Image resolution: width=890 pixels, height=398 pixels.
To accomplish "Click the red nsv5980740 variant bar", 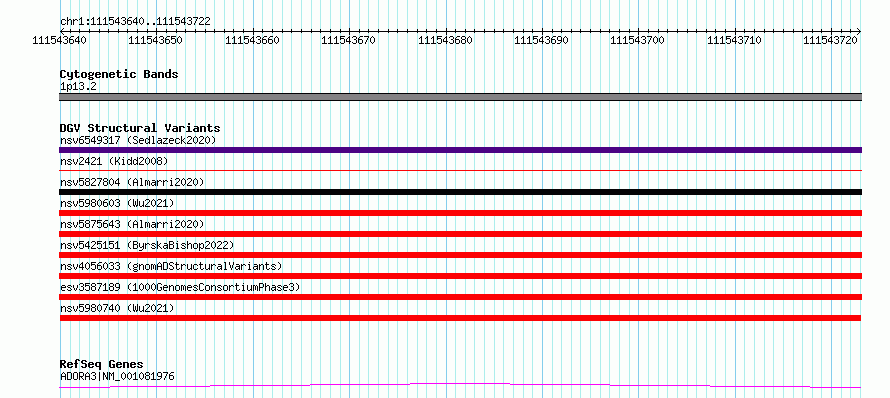I will (460, 318).
